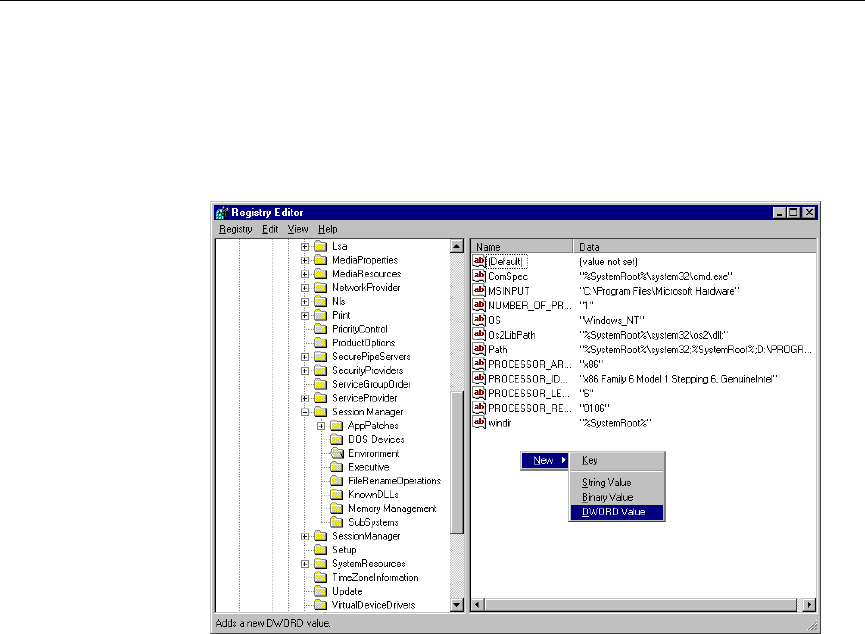The image size is (865, 634).
Task: Click the Environment open folder icon
Action: coord(337,454)
